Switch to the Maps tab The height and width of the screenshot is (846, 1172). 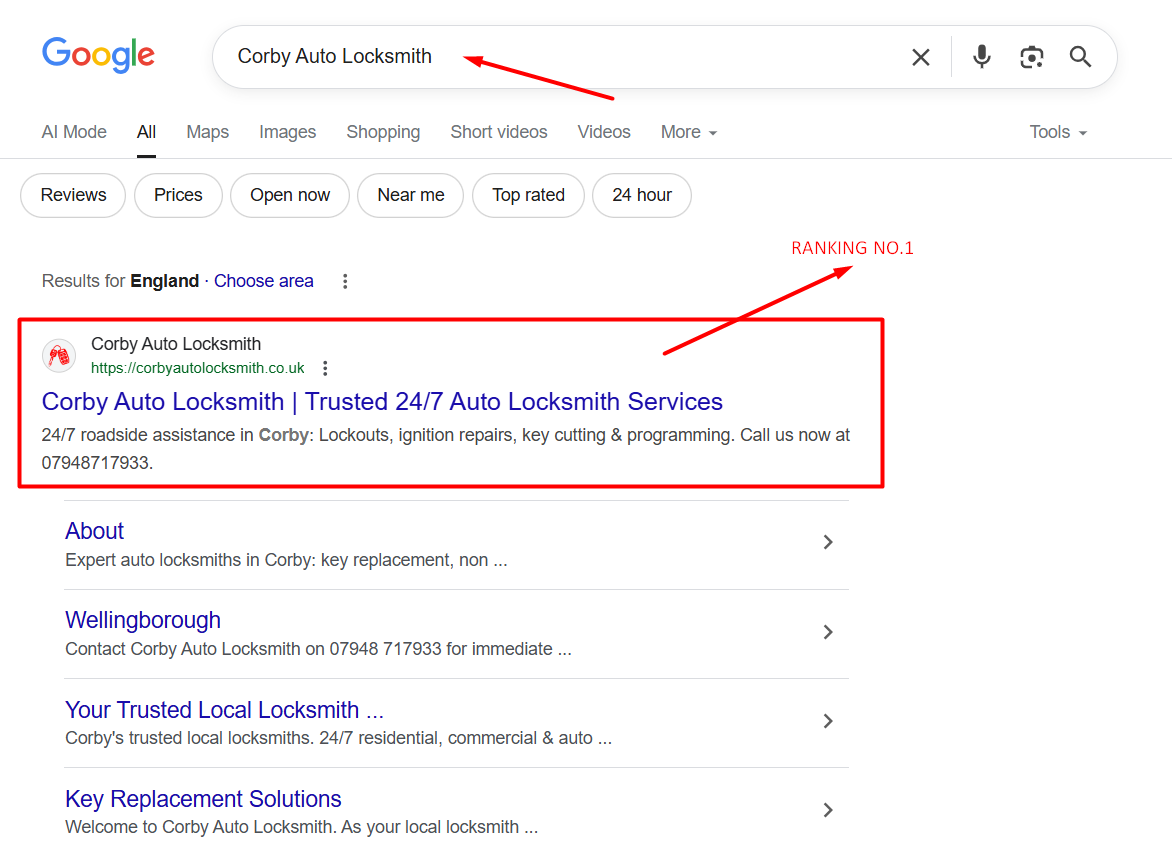coord(207,132)
